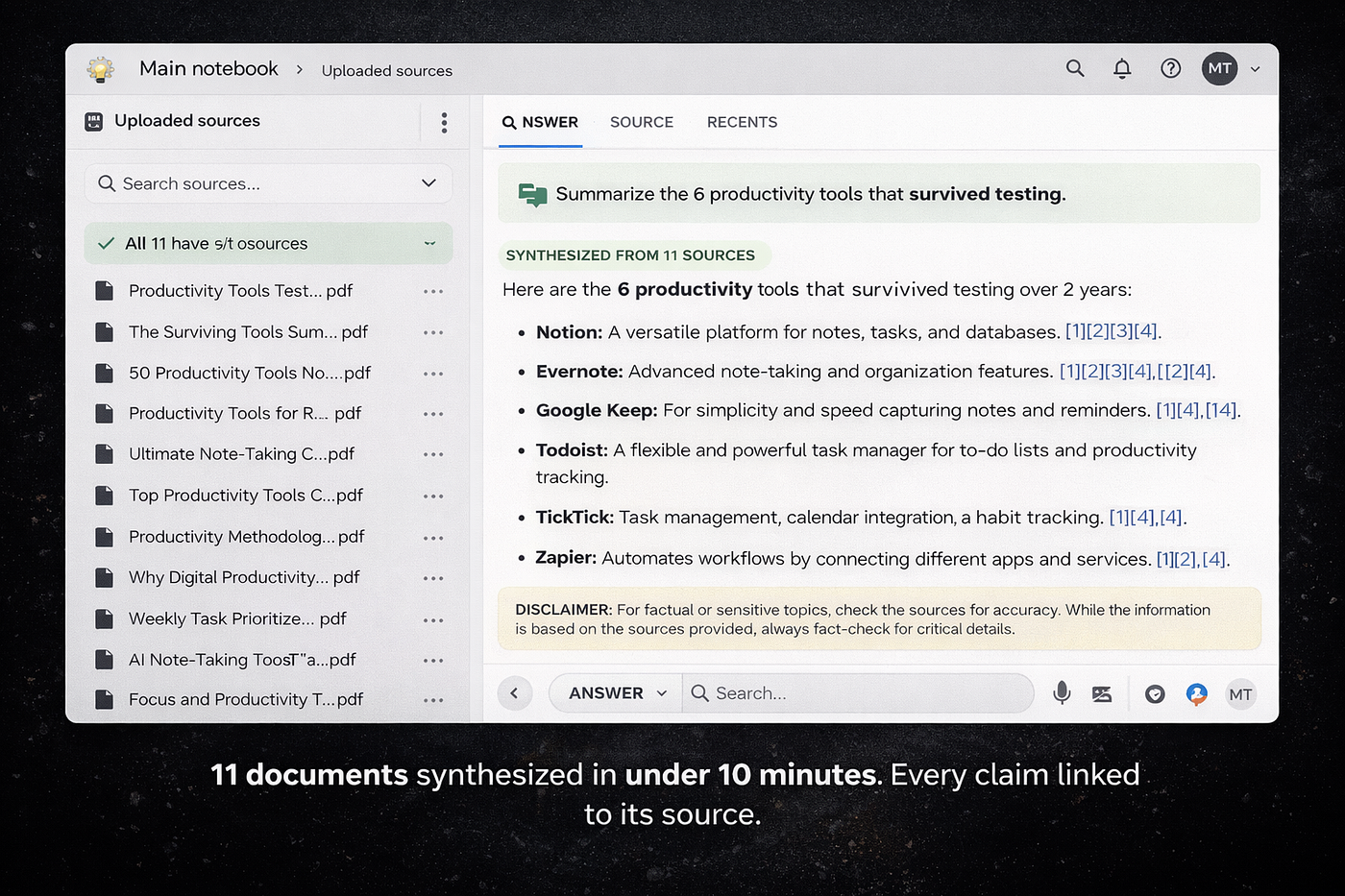Screen dimensions: 1345x896
Task: Switch to the RECENTS tab
Action: 742,123
